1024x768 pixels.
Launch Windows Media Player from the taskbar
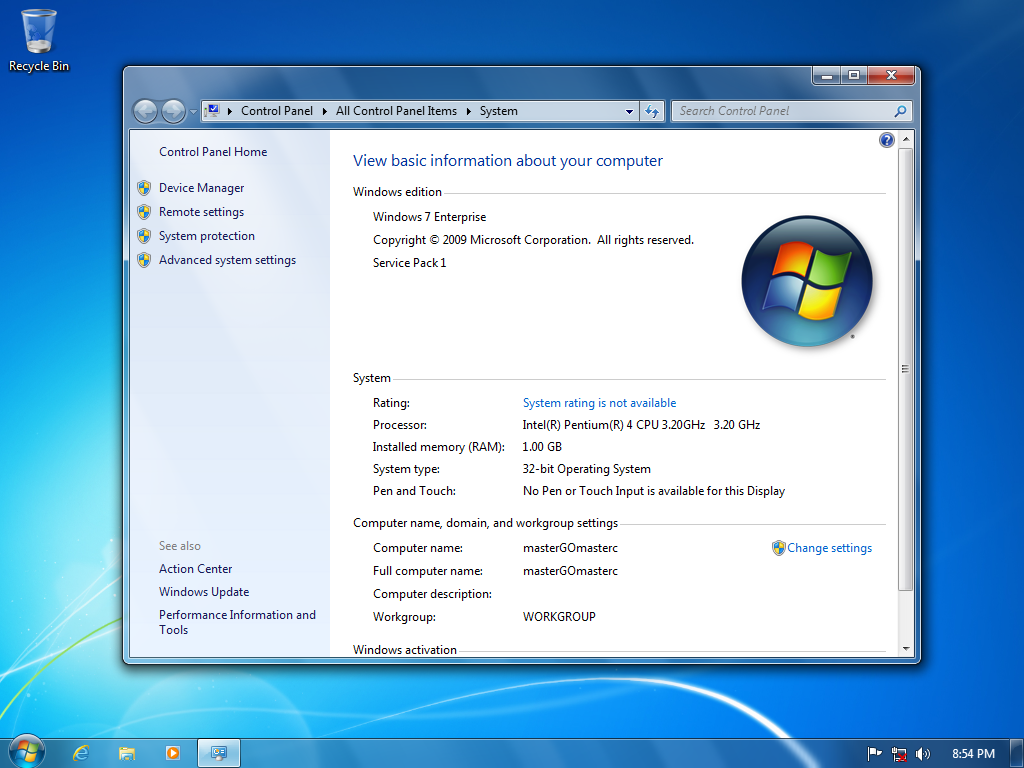pyautogui.click(x=173, y=752)
